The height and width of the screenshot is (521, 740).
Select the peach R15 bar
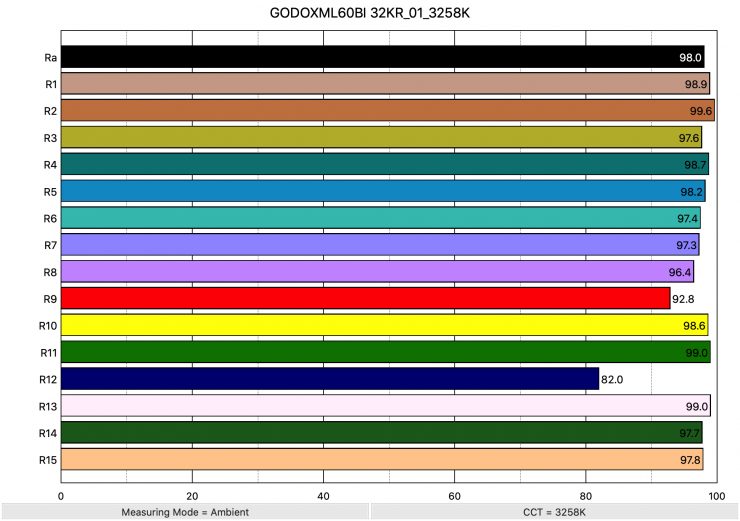tap(381, 459)
